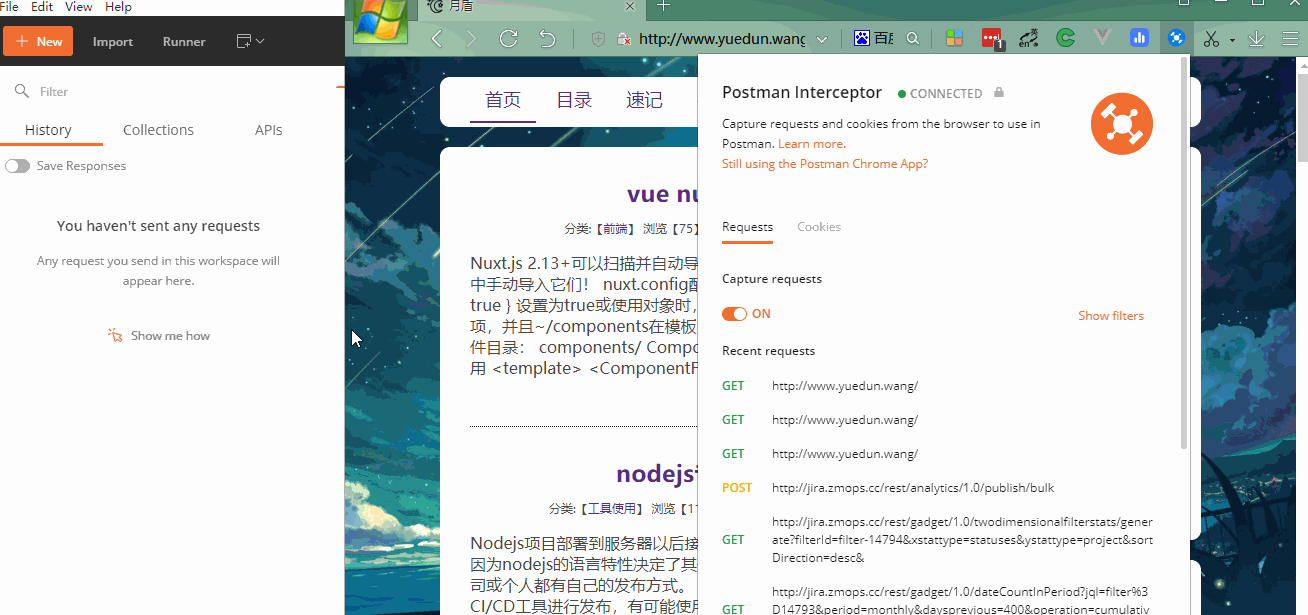Screen dimensions: 1308x615
Task: Click the orange New button
Action: coord(38,41)
